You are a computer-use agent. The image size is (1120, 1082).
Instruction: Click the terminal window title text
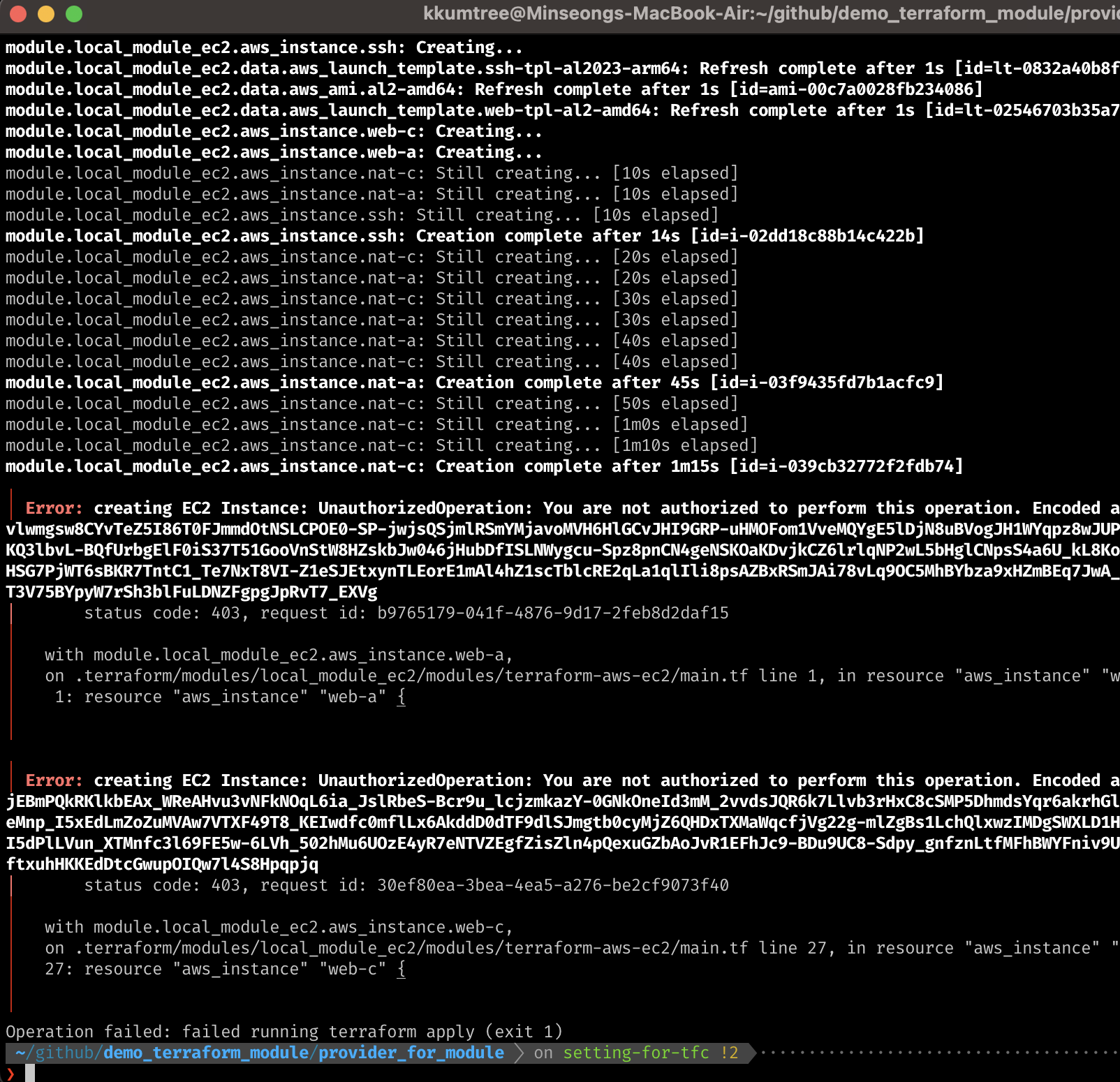coord(771,13)
